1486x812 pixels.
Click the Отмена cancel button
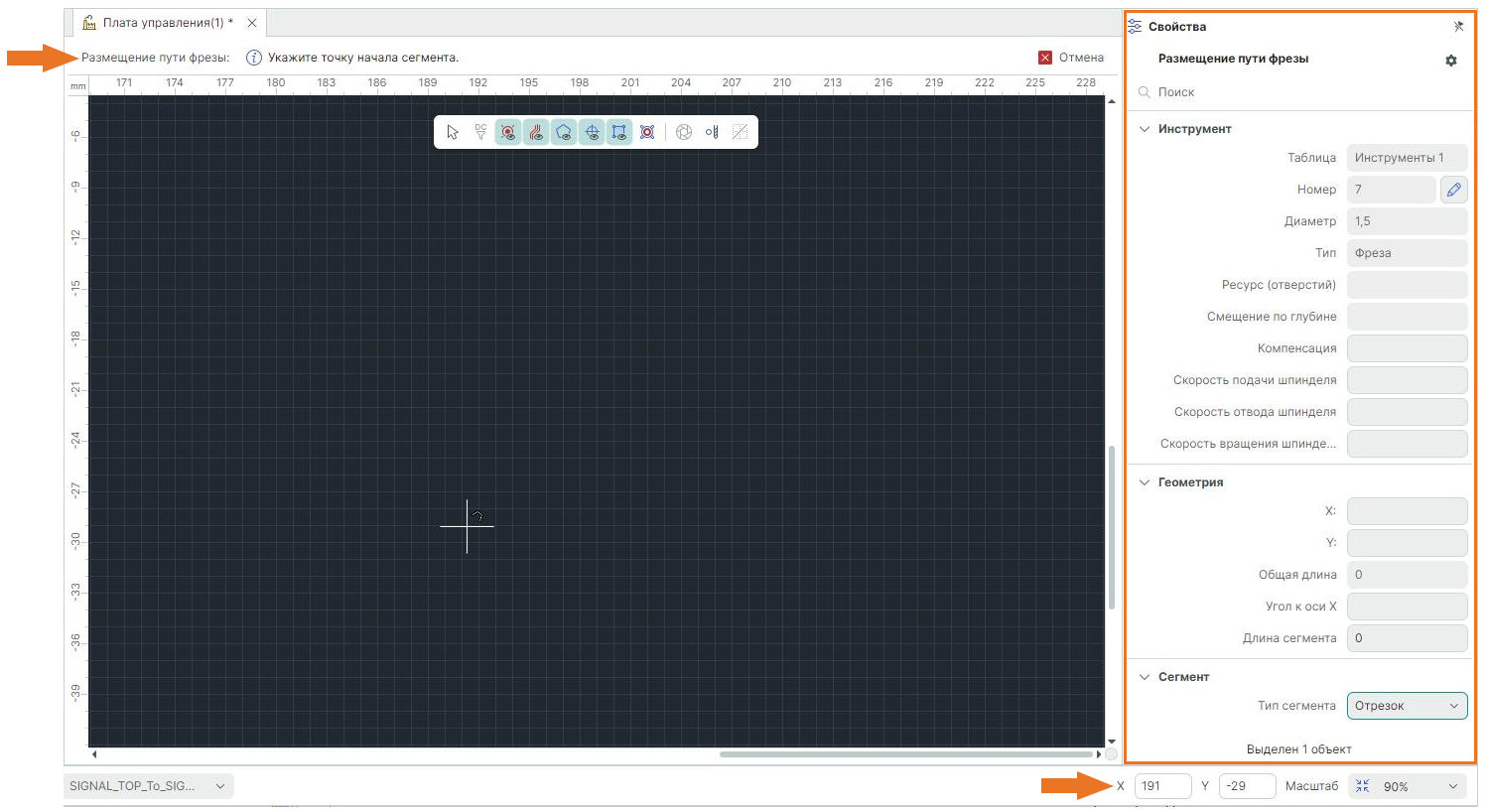(x=1071, y=58)
